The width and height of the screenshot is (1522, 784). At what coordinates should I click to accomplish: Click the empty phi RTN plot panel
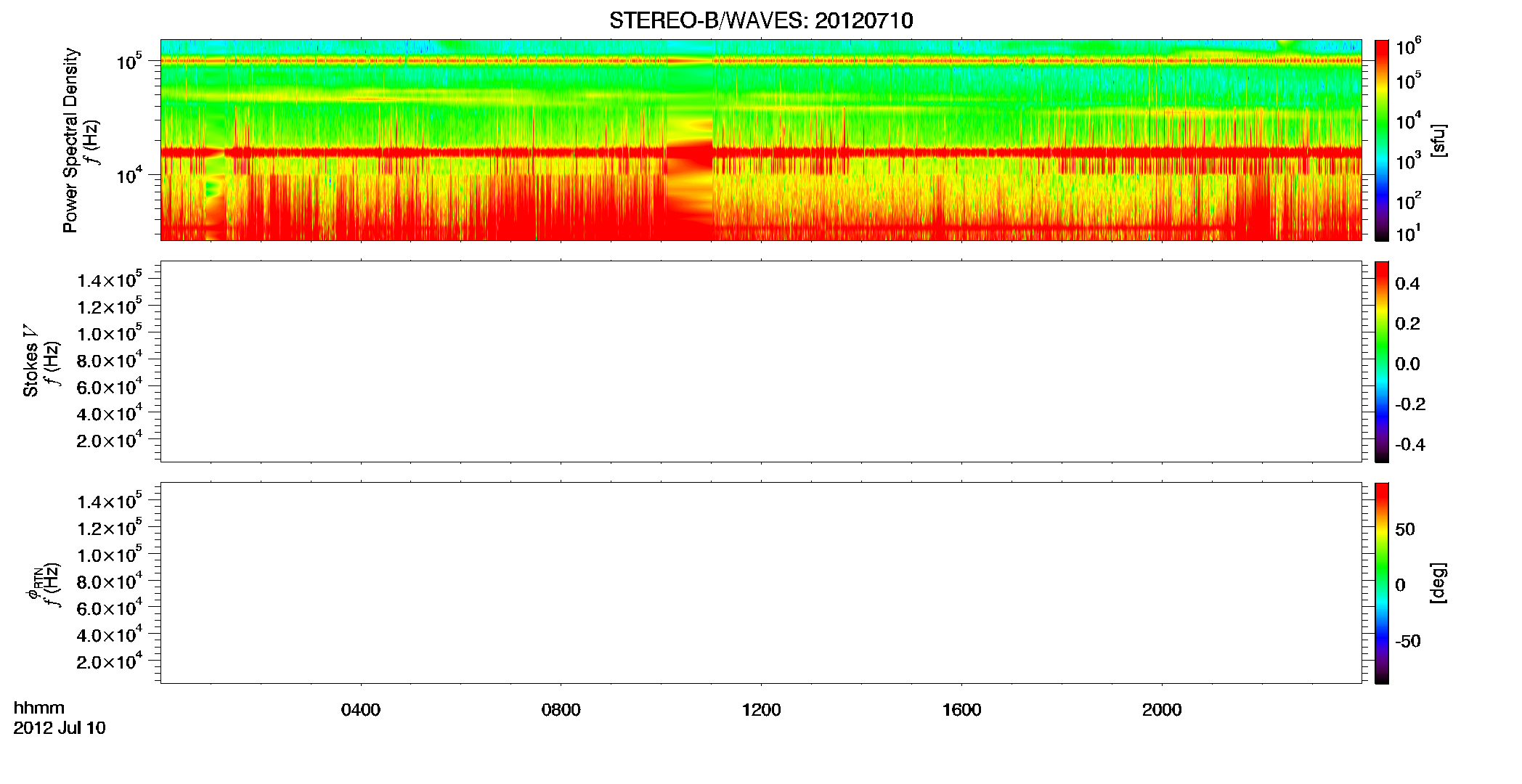point(761,583)
